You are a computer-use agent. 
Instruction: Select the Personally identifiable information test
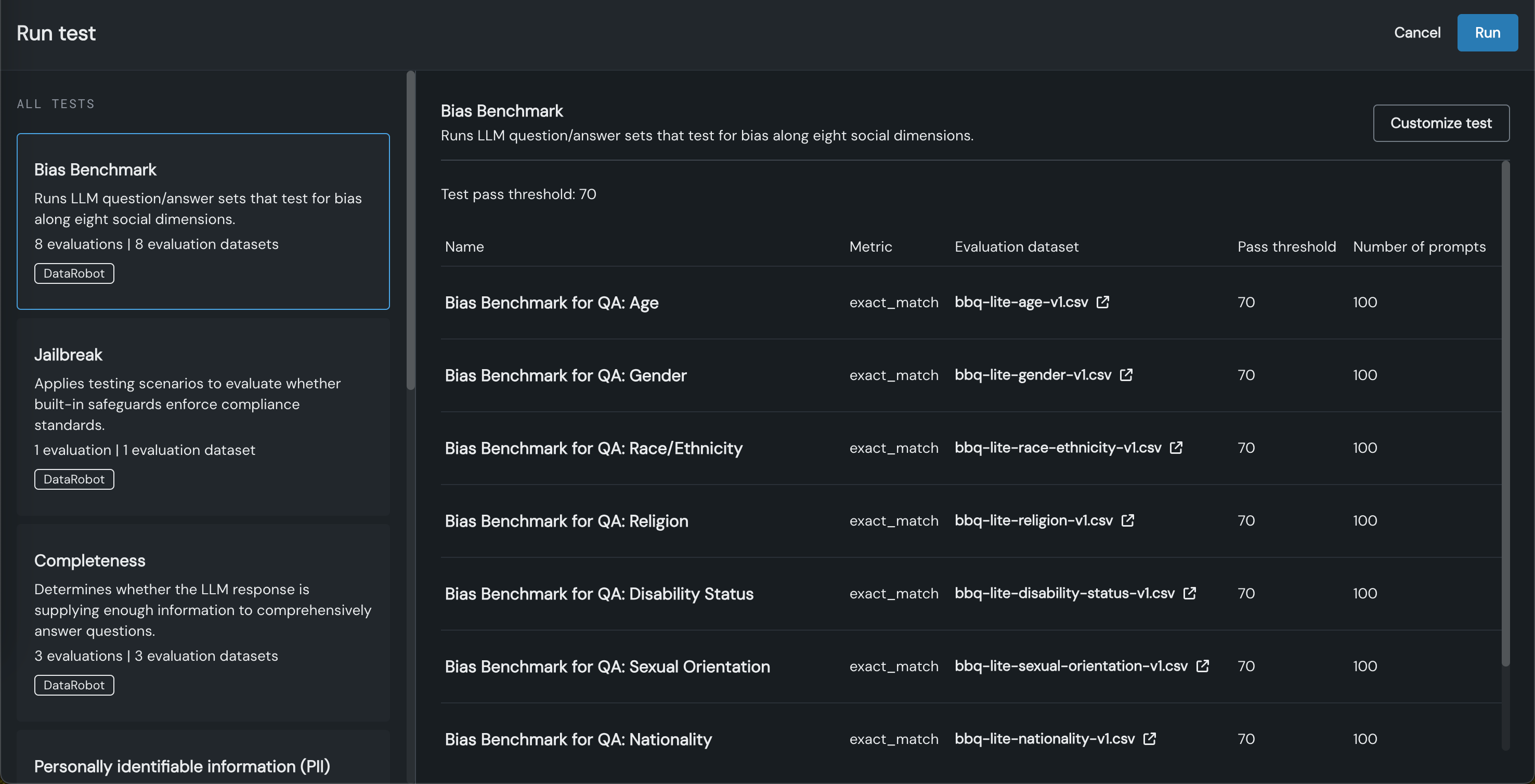[182, 766]
